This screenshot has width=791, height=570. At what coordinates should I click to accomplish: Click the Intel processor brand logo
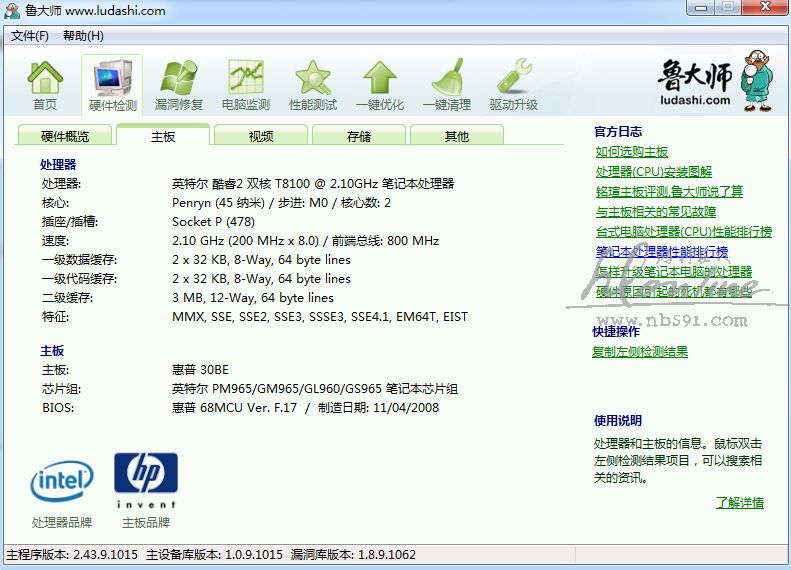click(62, 482)
